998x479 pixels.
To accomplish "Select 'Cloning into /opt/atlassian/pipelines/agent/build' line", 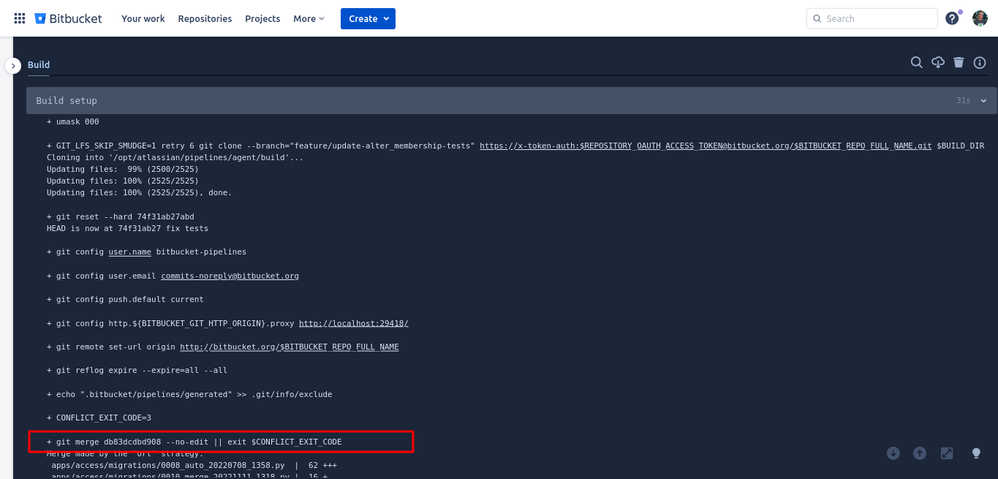I will [x=175, y=157].
